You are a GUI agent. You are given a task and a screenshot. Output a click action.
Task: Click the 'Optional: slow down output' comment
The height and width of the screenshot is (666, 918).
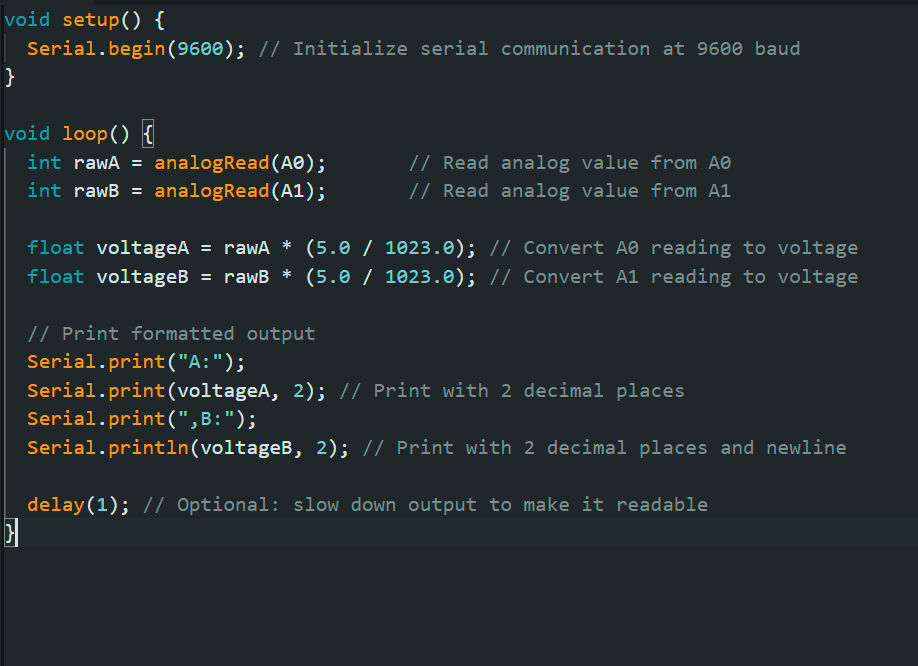click(x=425, y=504)
